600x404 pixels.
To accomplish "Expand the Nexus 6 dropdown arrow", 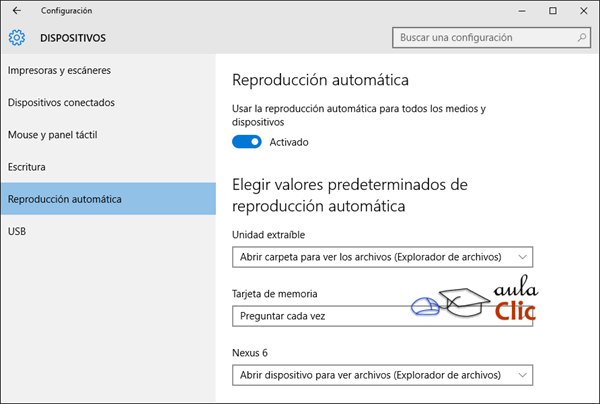I will 522,375.
